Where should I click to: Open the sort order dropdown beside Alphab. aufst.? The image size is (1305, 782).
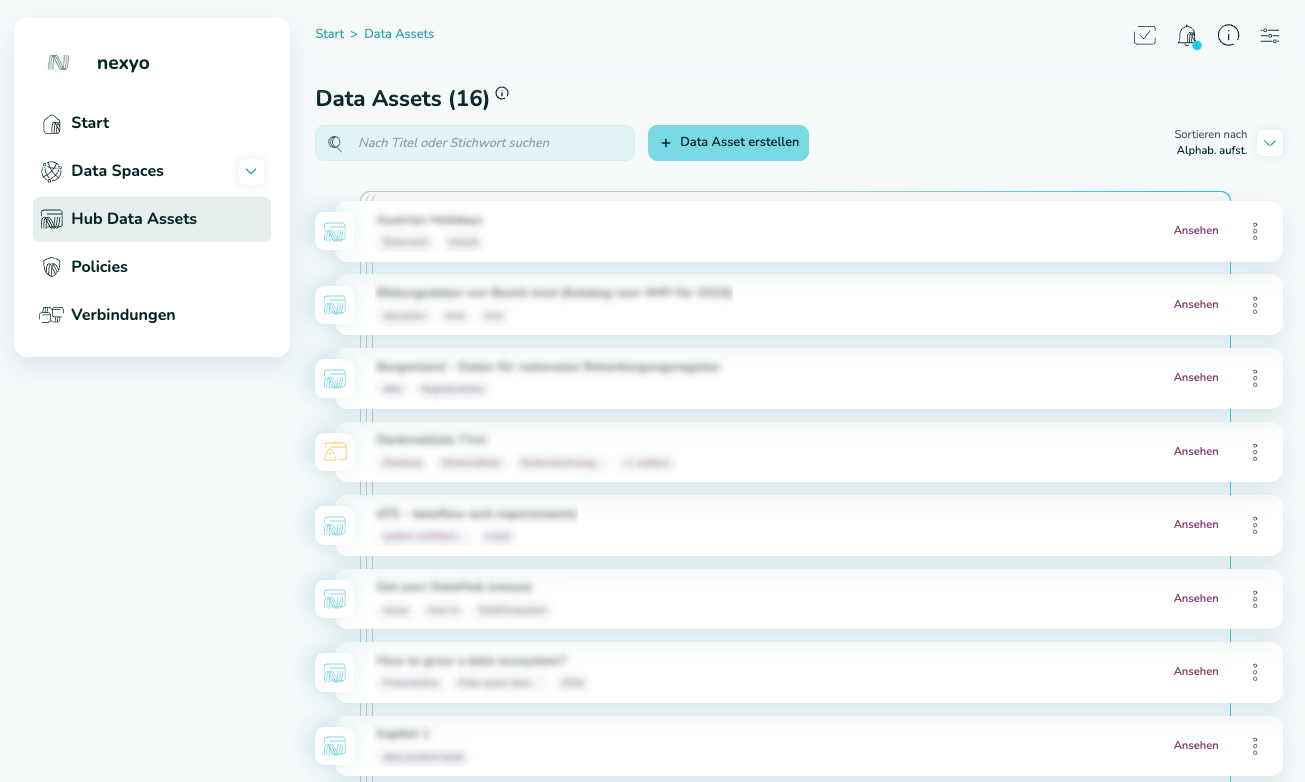(1269, 142)
